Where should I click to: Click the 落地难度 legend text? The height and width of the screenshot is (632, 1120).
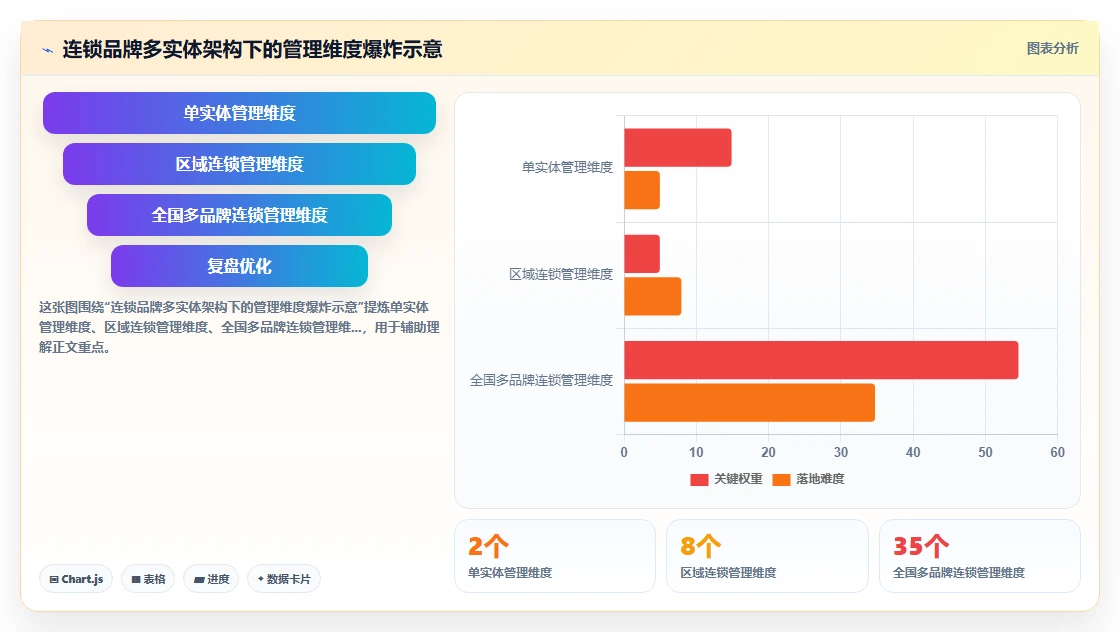tap(820, 479)
